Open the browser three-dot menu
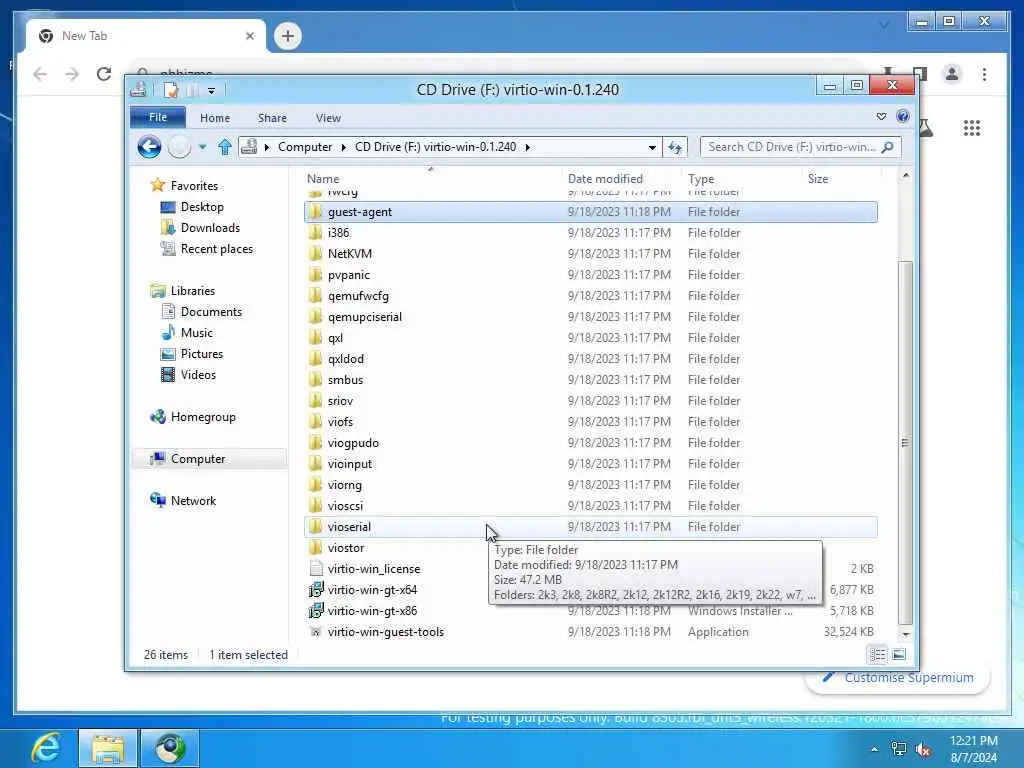 (x=984, y=74)
